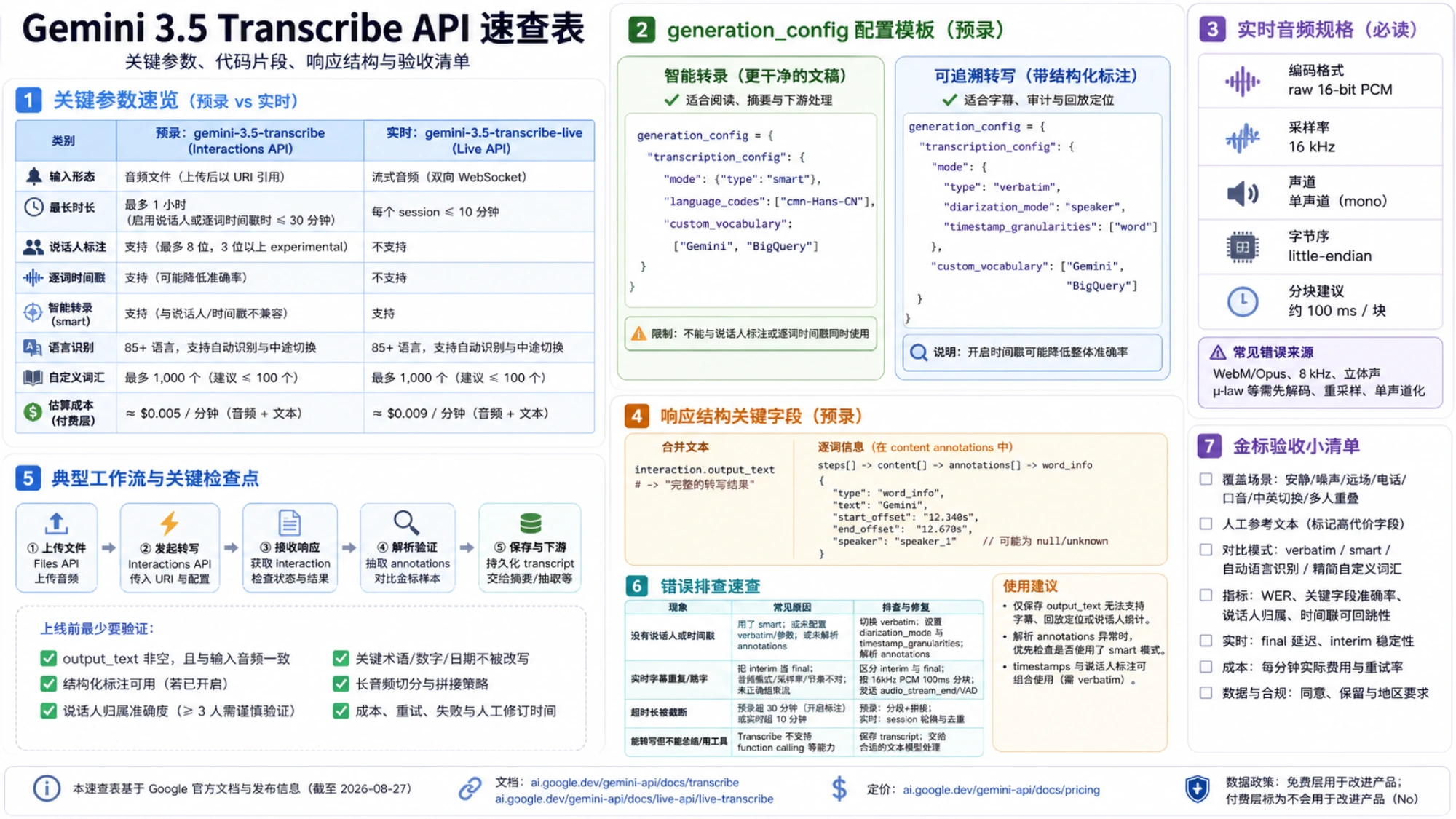Tick the 成本: 每分钟实际费用与重试率 checkbox
This screenshot has width=1456, height=819.
point(1206,667)
